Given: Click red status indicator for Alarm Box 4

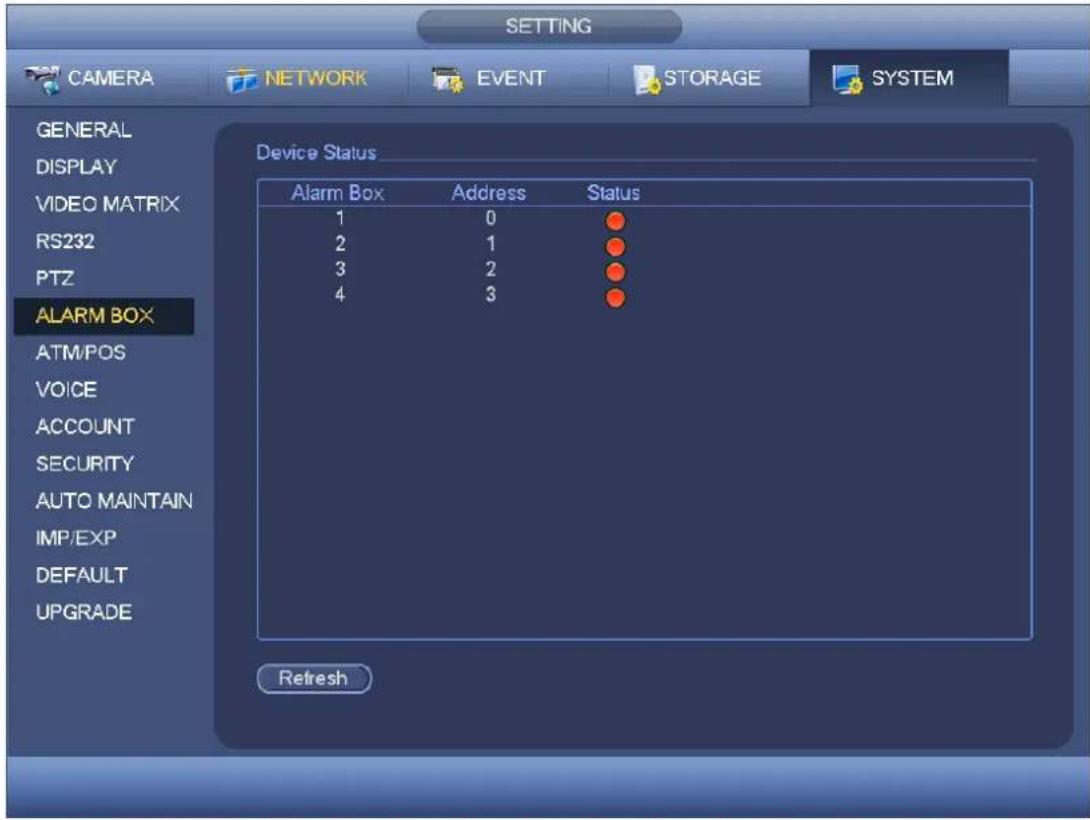Looking at the screenshot, I should tap(615, 298).
